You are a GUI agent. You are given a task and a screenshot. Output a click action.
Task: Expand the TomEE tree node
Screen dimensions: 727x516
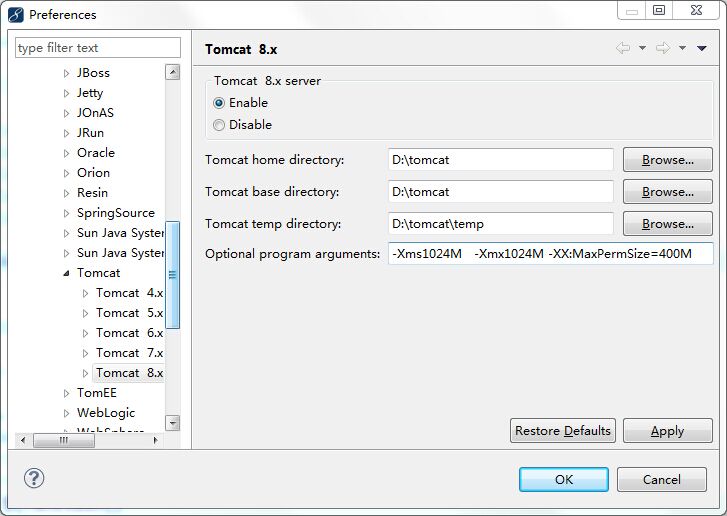(x=66, y=393)
